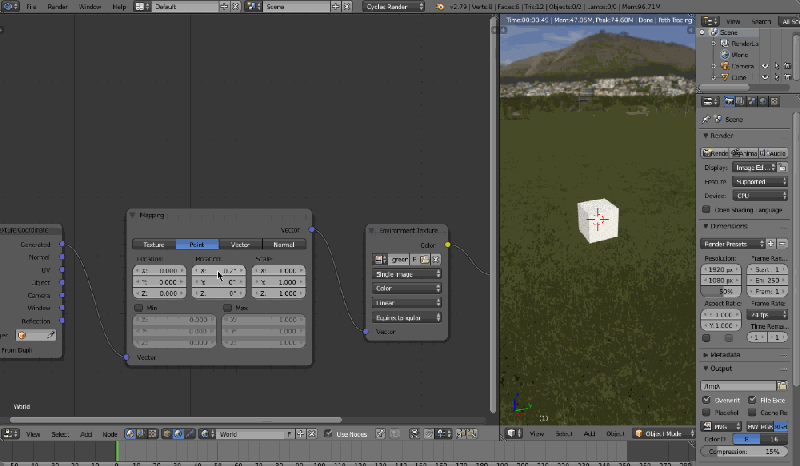Collapse the Mapping node triangle
Viewport: 800px width, 466px height.
pos(132,215)
